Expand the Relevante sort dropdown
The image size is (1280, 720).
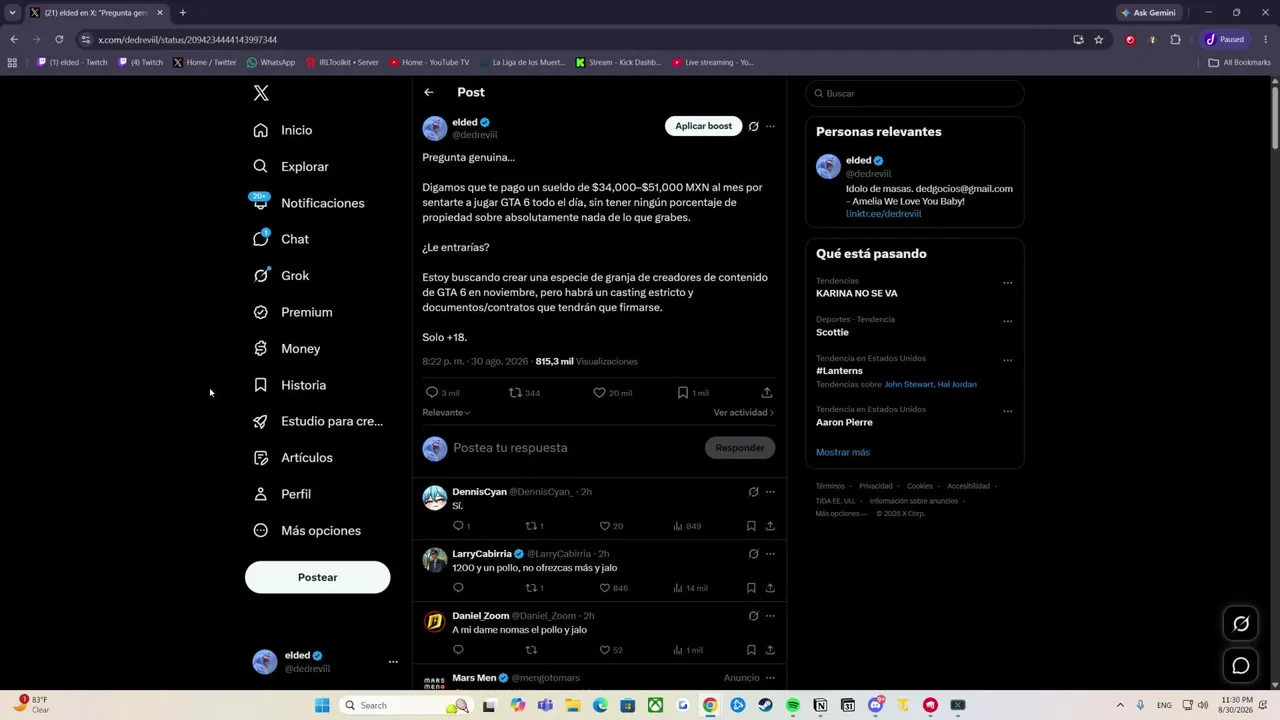(x=446, y=412)
